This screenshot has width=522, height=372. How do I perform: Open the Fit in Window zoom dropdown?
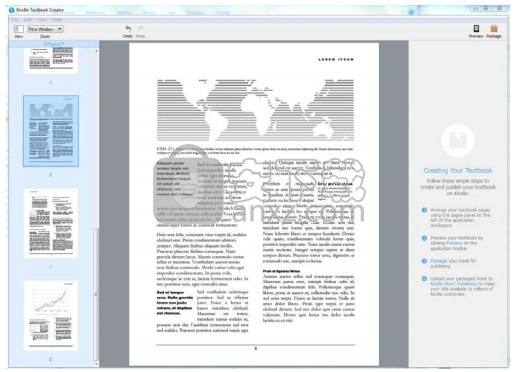pyautogui.click(x=45, y=29)
